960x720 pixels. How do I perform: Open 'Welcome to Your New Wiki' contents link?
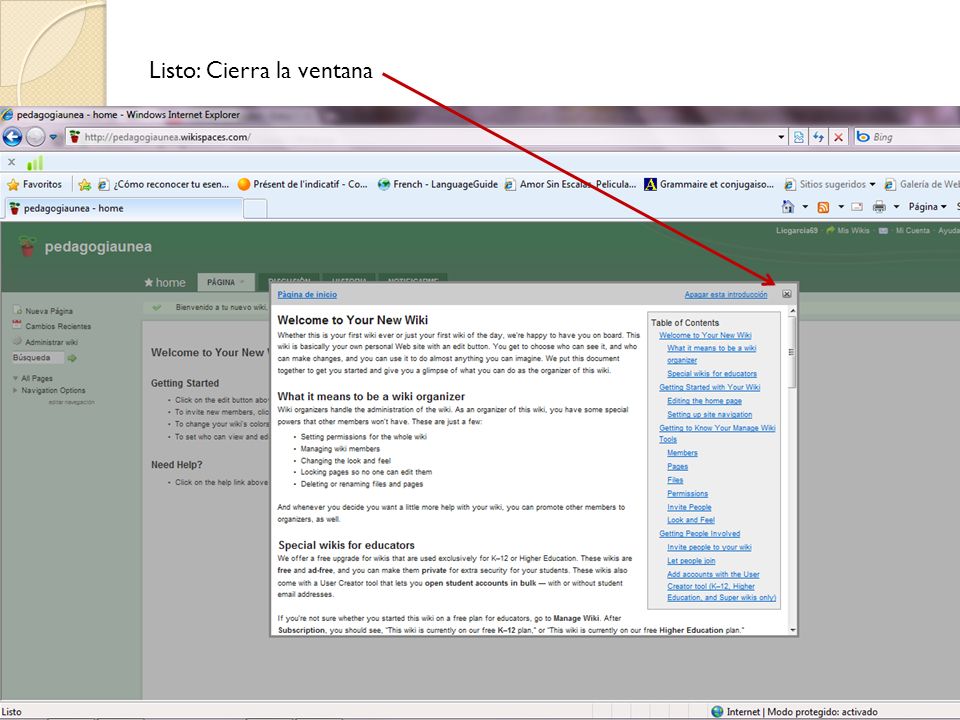[705, 336]
